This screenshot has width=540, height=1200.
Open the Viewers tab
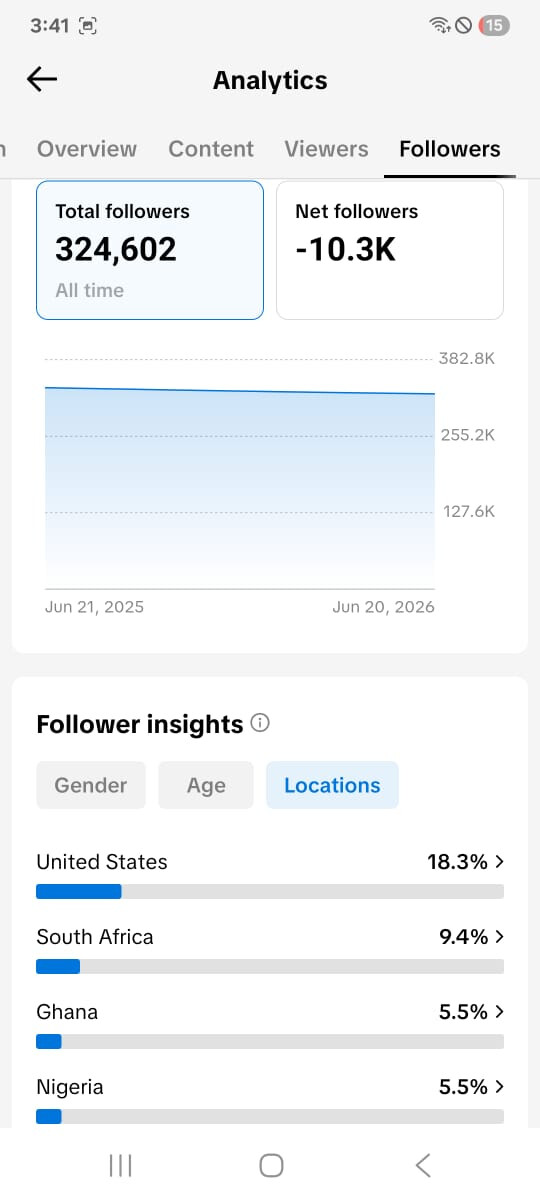click(x=326, y=149)
